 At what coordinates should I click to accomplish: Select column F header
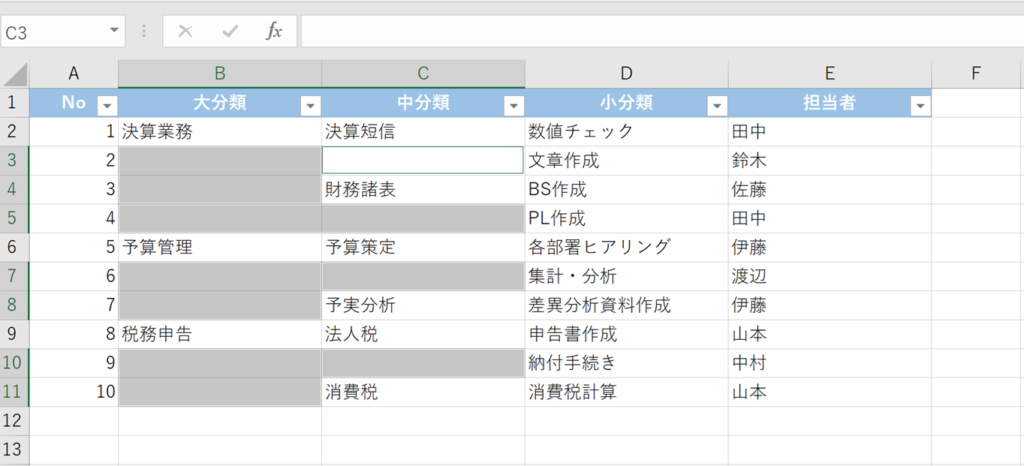point(976,73)
